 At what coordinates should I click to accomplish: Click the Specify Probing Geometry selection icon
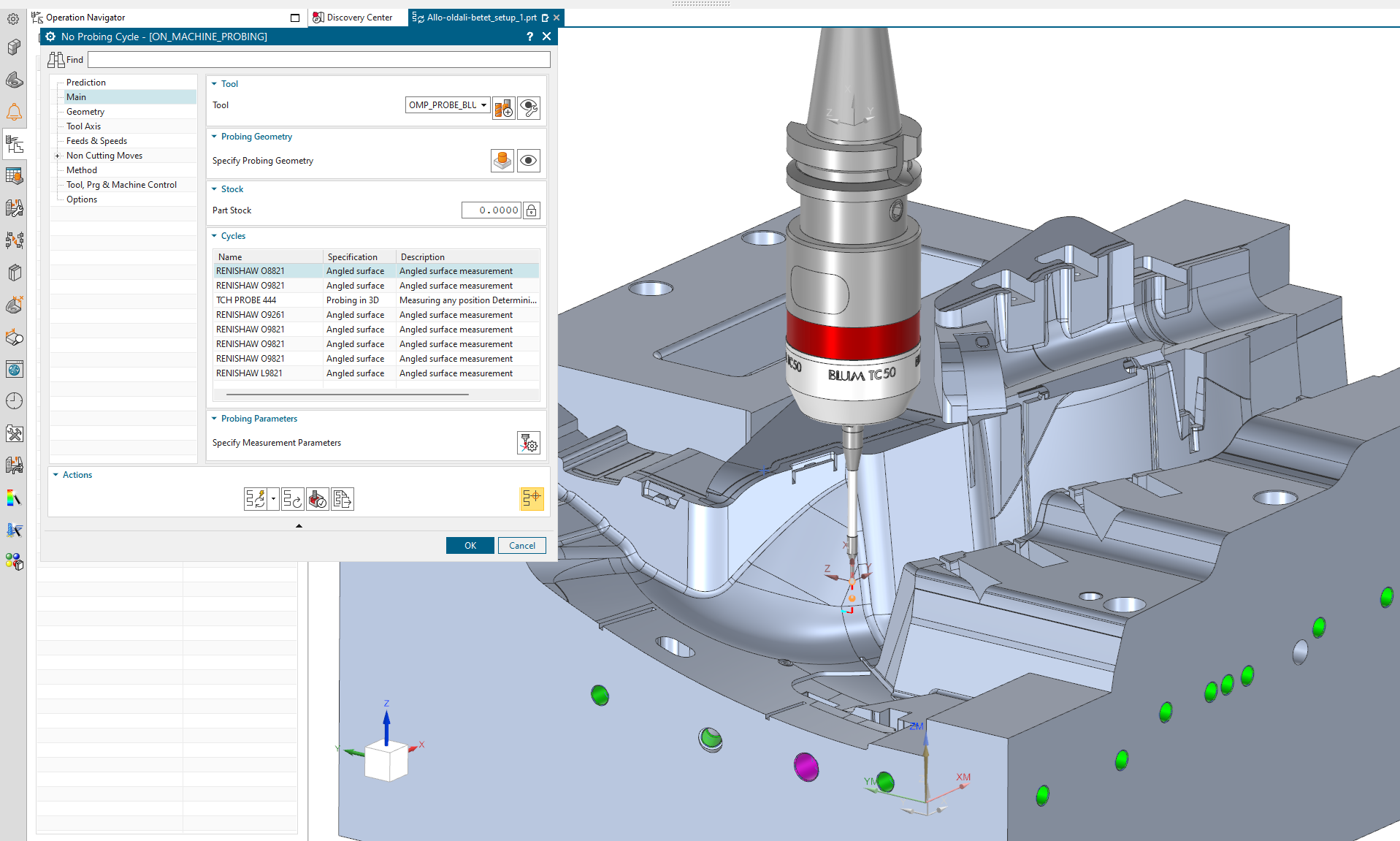[502, 160]
